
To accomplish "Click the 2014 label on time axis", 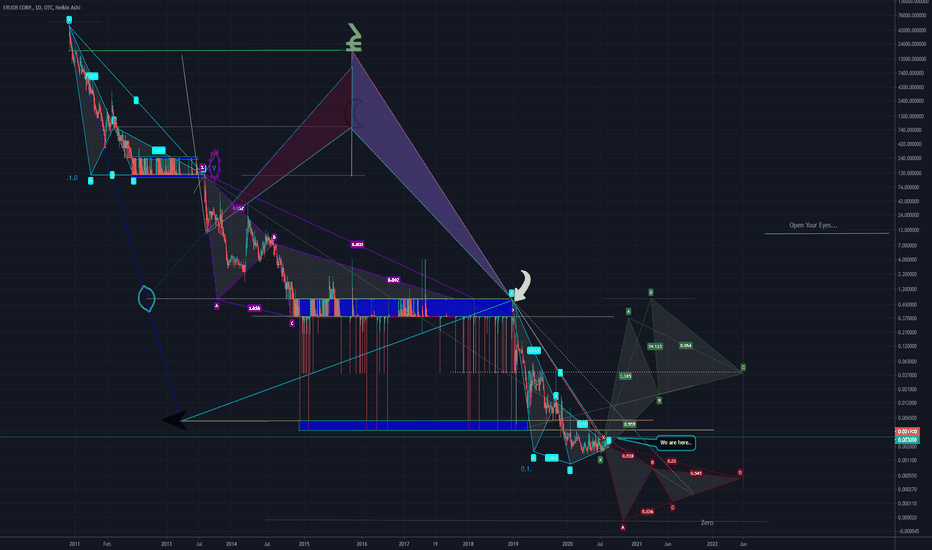I will [232, 543].
